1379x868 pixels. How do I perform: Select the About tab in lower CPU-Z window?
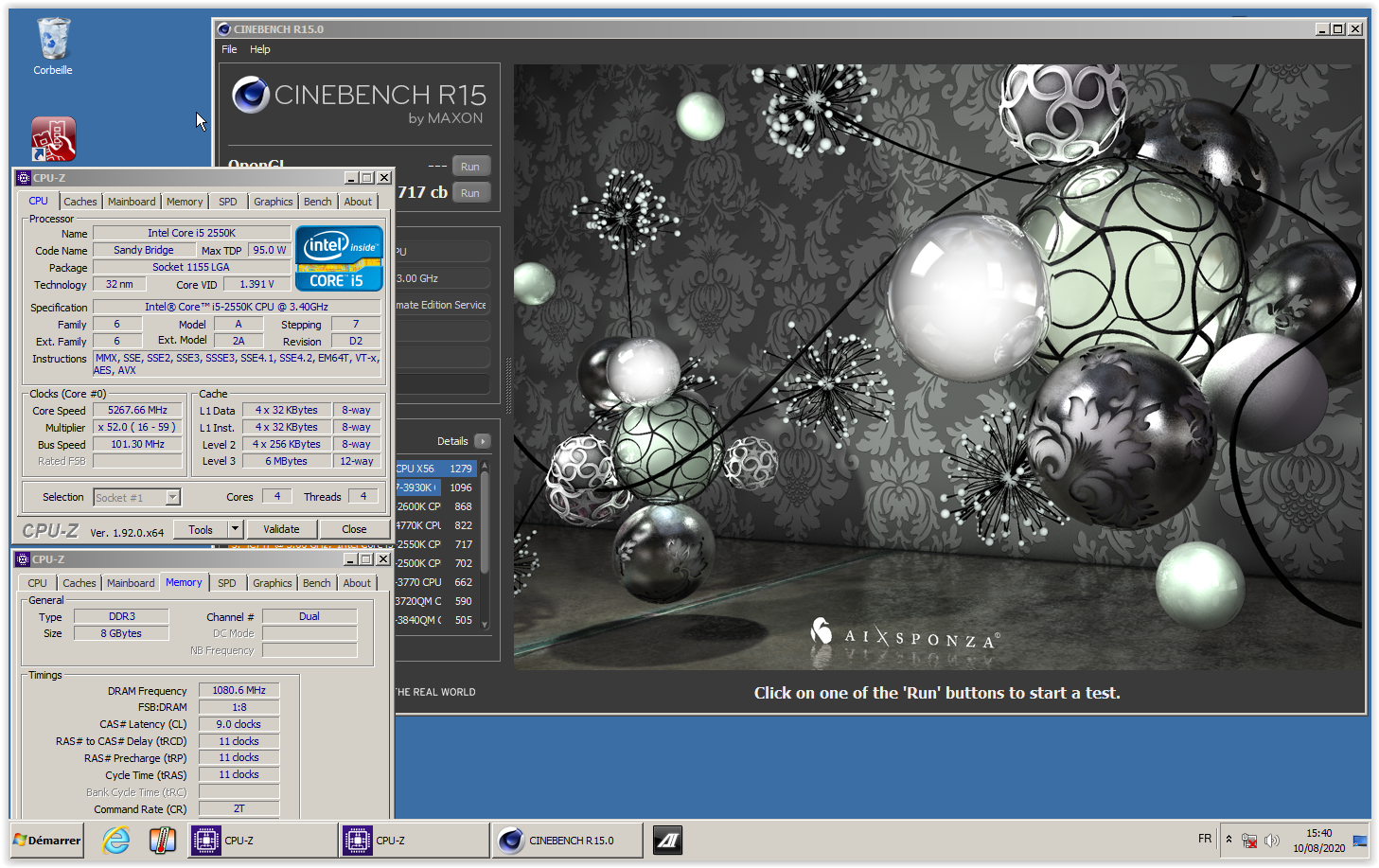coord(357,583)
